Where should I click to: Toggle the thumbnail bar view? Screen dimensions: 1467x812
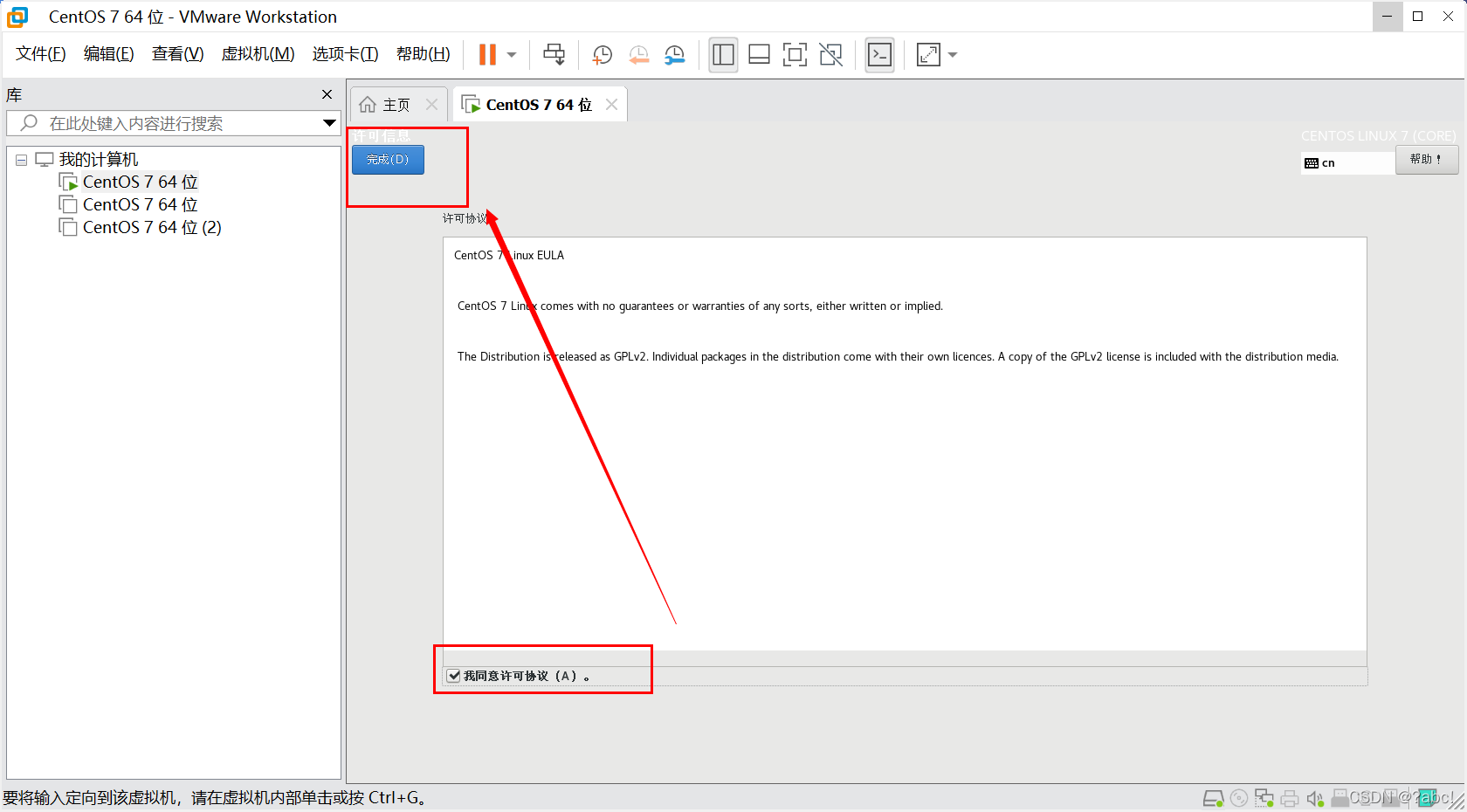759,55
